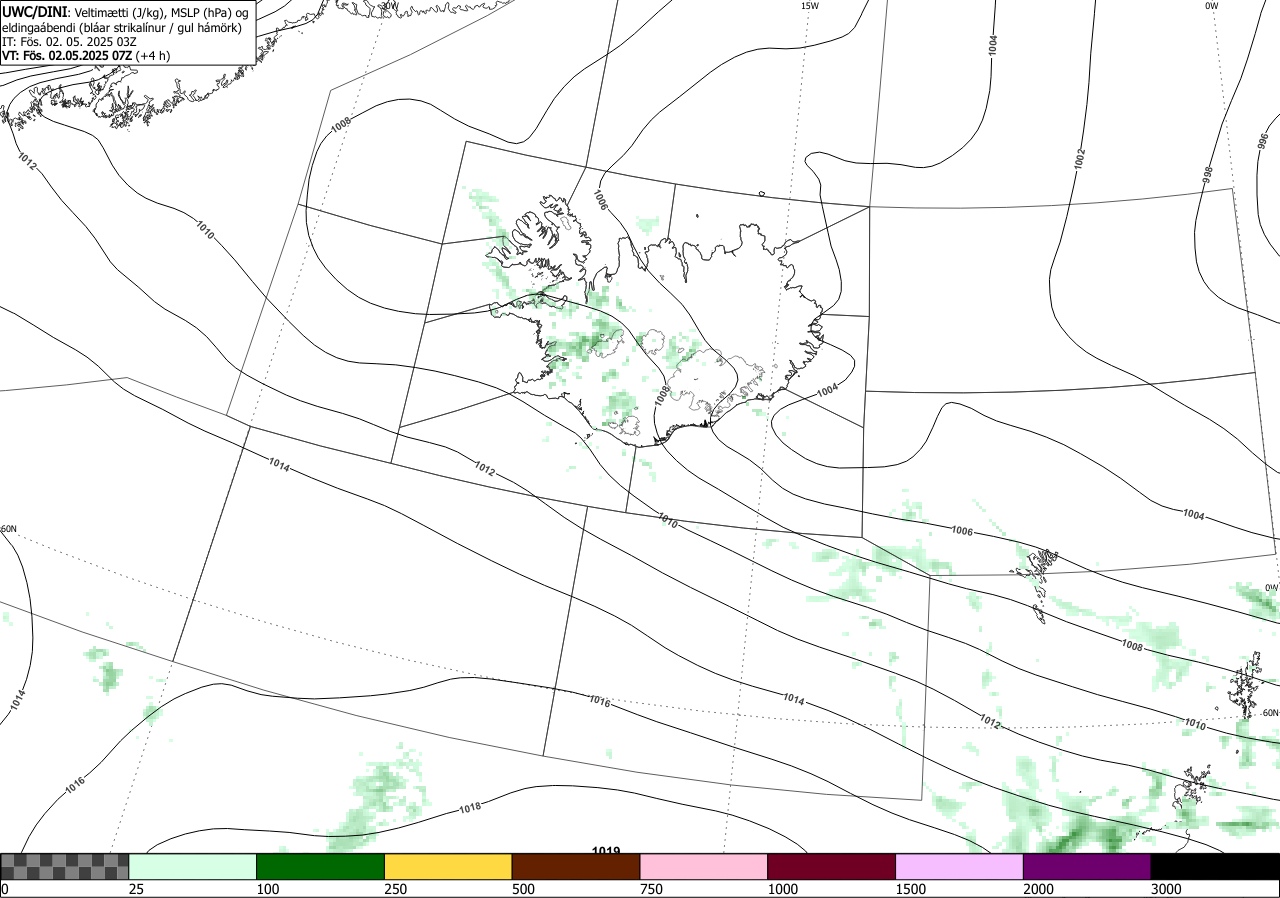
Task: Click the "15W" longitude label
Action: [809, 6]
